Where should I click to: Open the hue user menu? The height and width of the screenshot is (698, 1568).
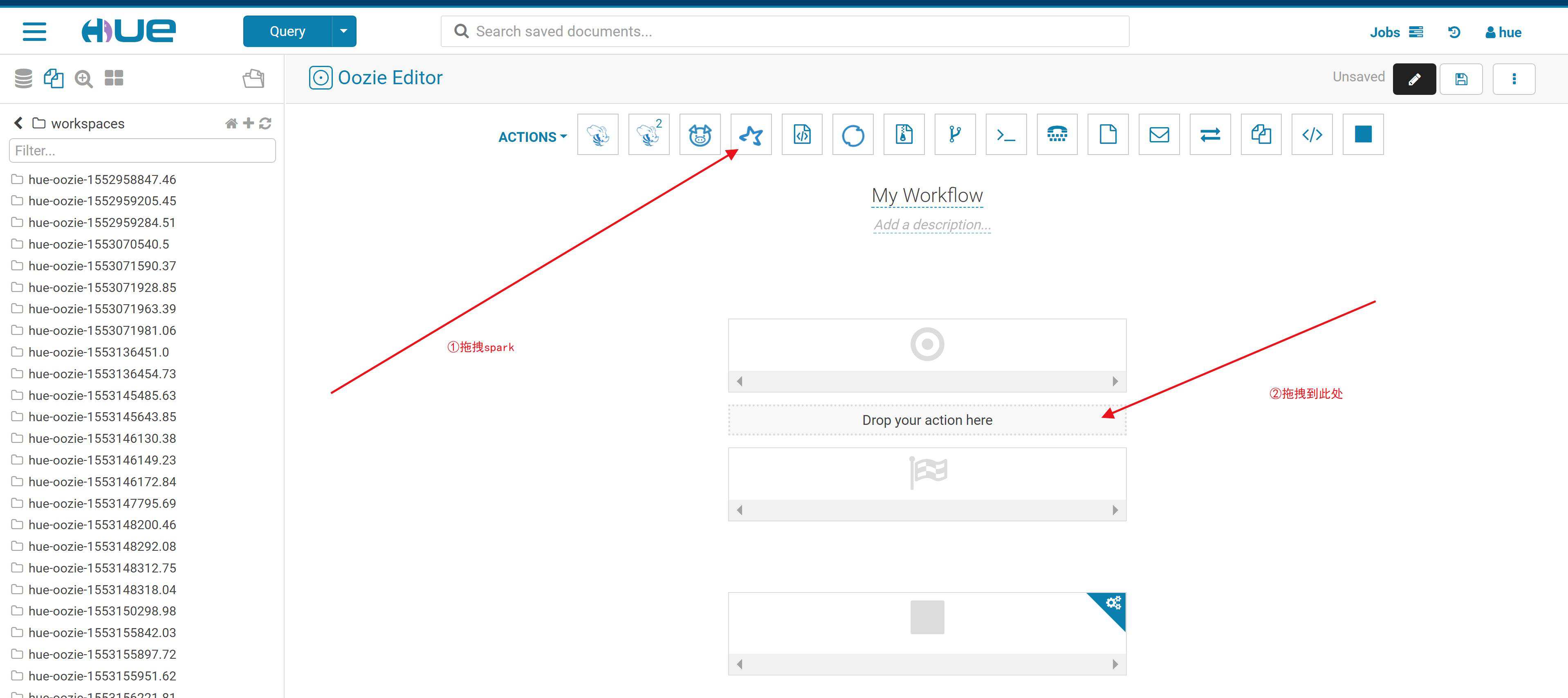point(1503,32)
